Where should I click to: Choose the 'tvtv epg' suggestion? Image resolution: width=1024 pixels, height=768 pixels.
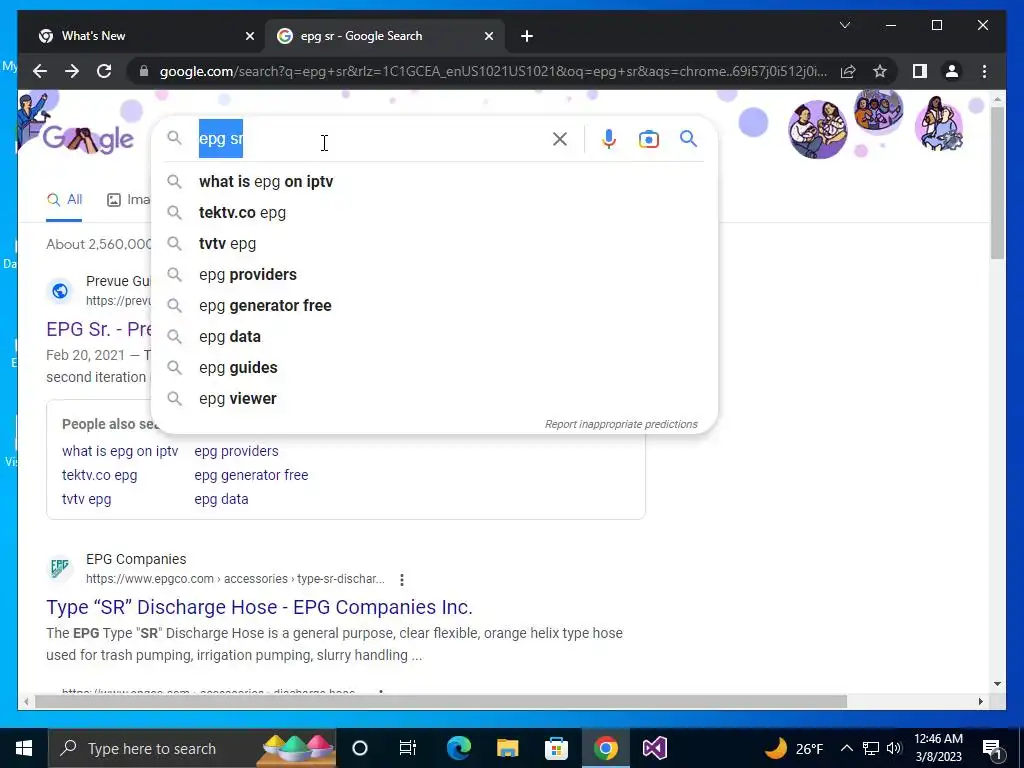tap(434, 244)
